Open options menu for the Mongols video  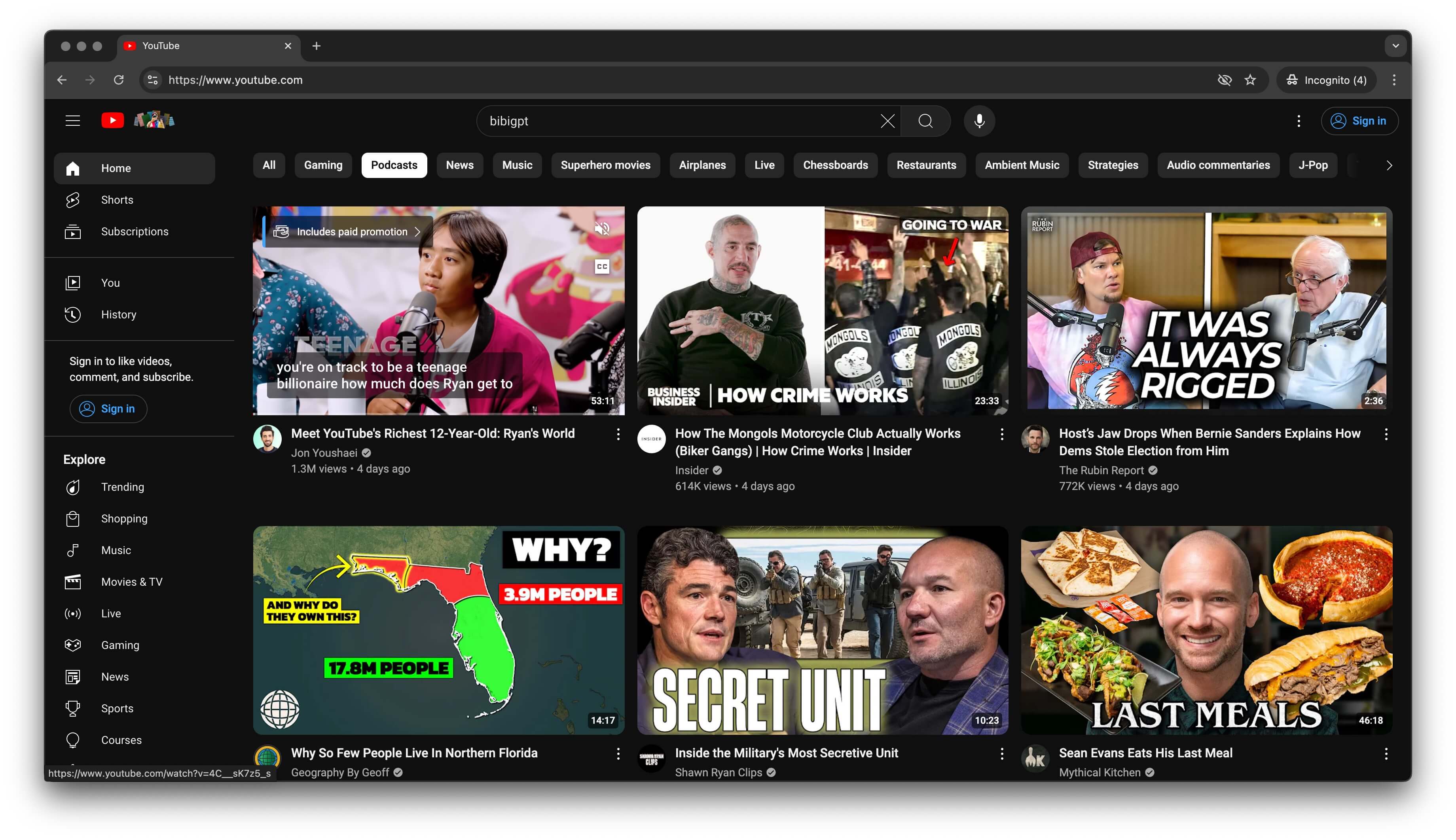[1002, 434]
